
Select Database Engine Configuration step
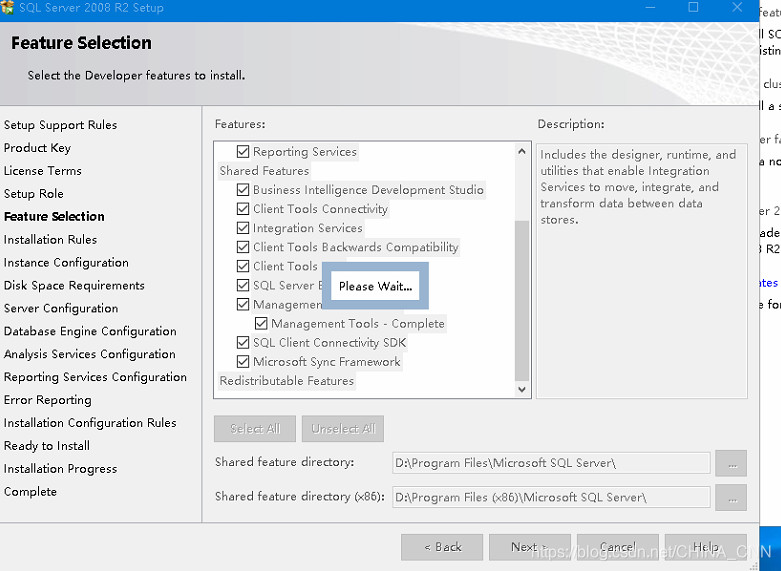point(90,331)
